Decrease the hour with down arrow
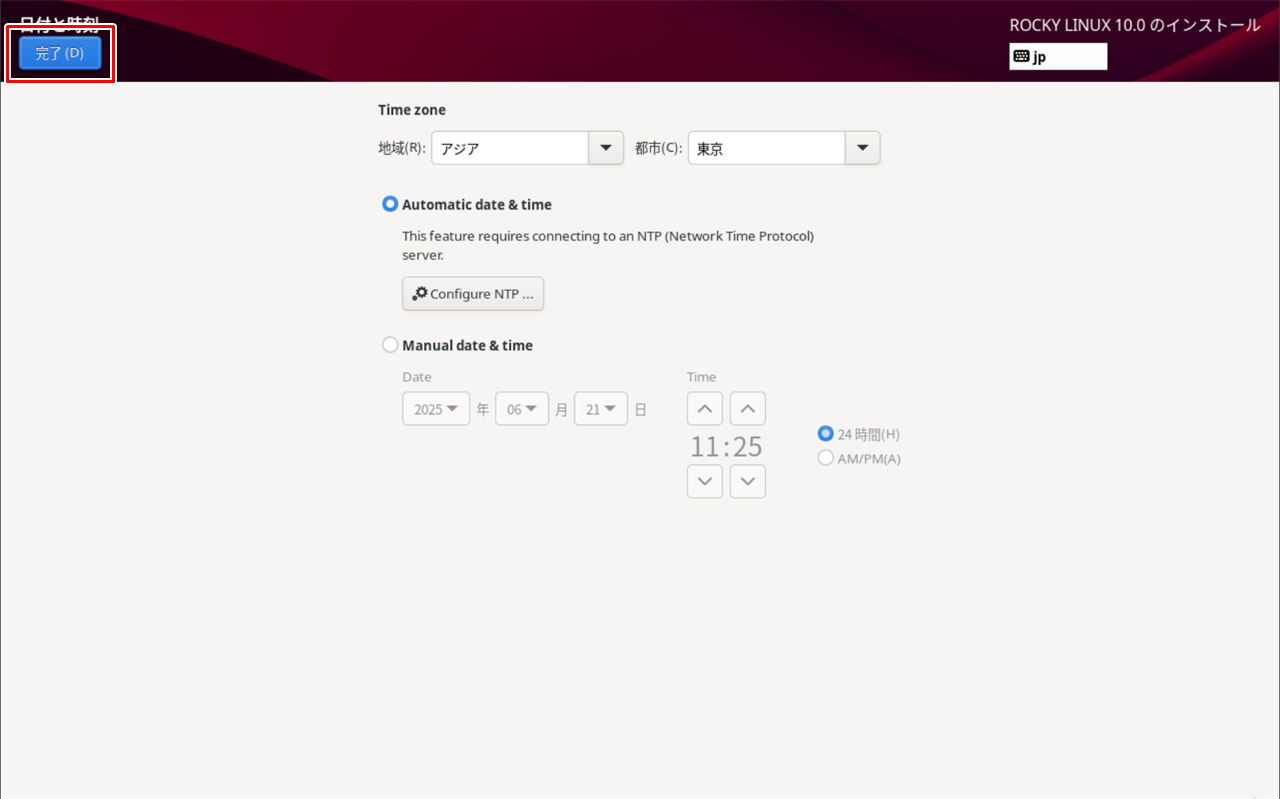The width and height of the screenshot is (1280, 799). (705, 482)
